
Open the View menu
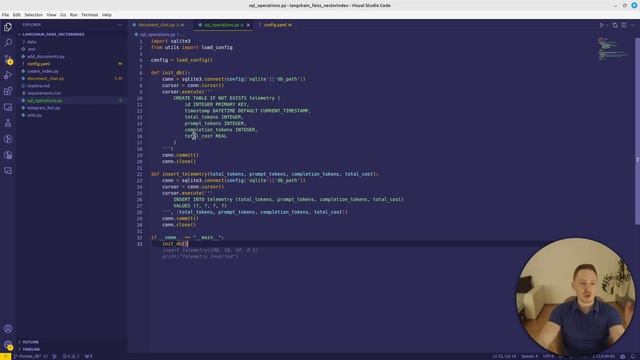coord(51,15)
